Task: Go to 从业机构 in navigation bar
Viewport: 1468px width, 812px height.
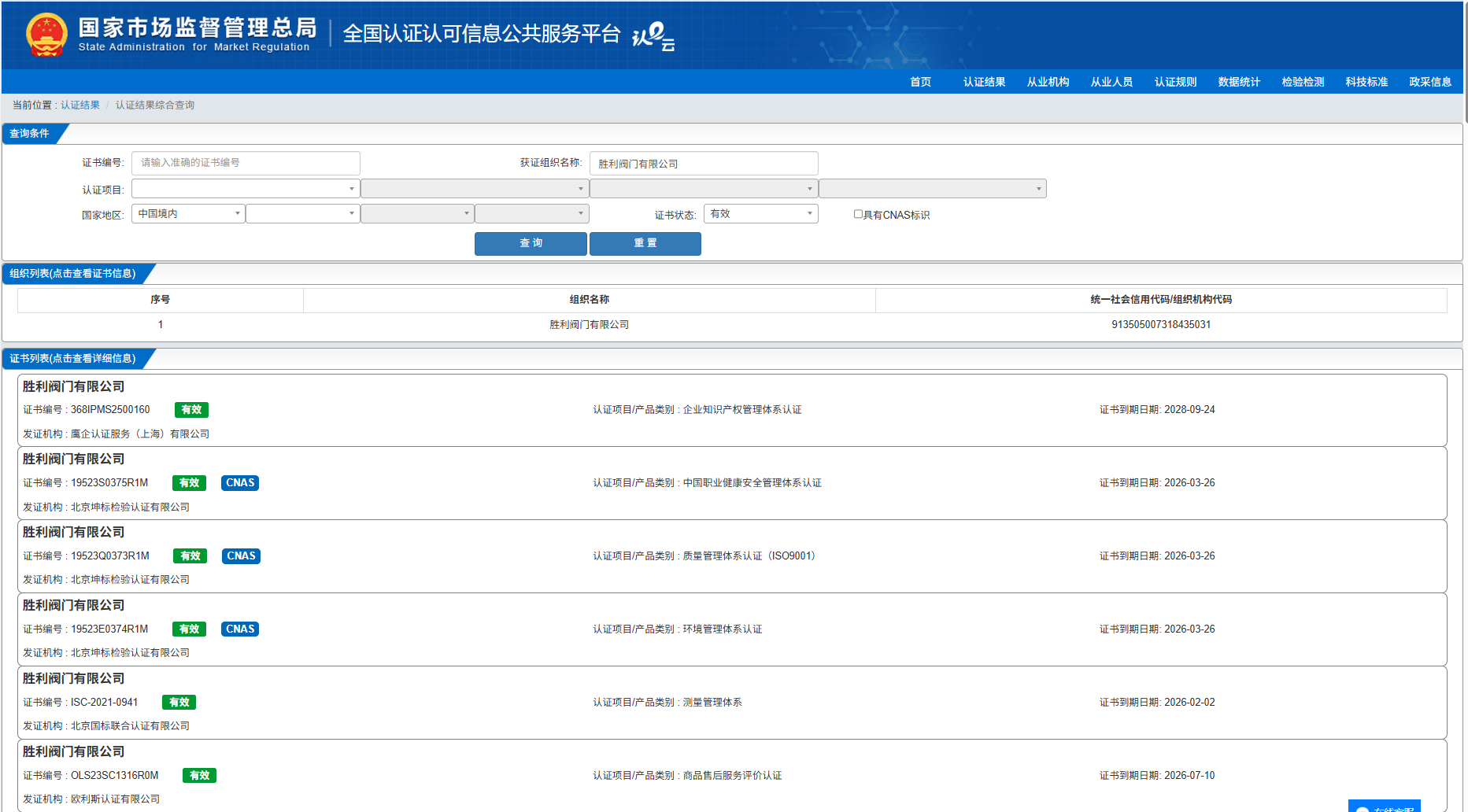Action: pyautogui.click(x=1048, y=82)
